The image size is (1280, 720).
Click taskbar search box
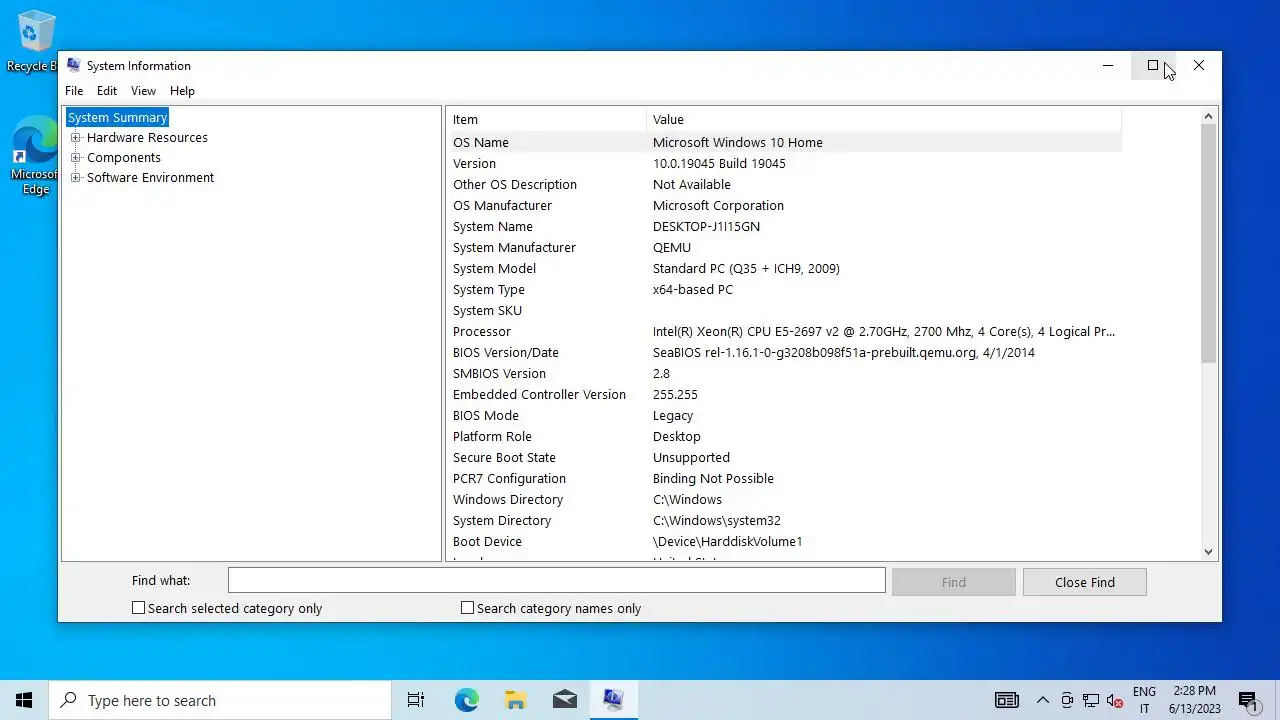(x=220, y=700)
